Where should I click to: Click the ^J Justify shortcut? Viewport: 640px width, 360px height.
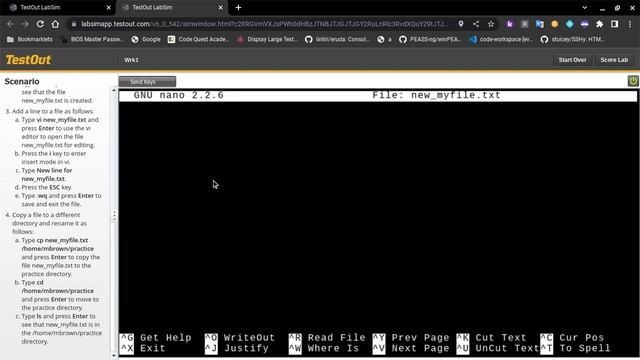point(237,349)
